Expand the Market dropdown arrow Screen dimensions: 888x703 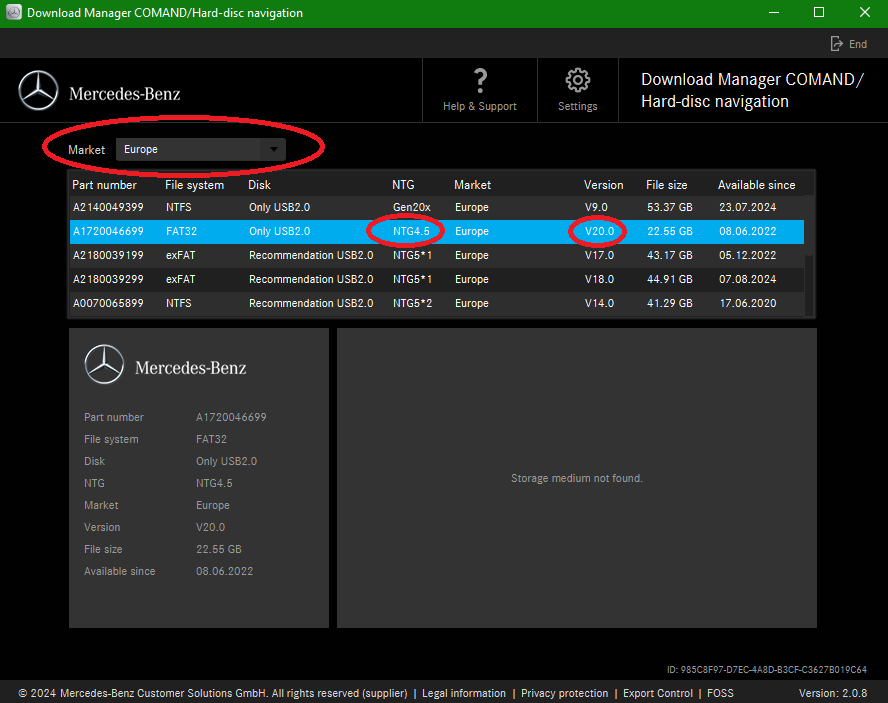click(x=273, y=150)
